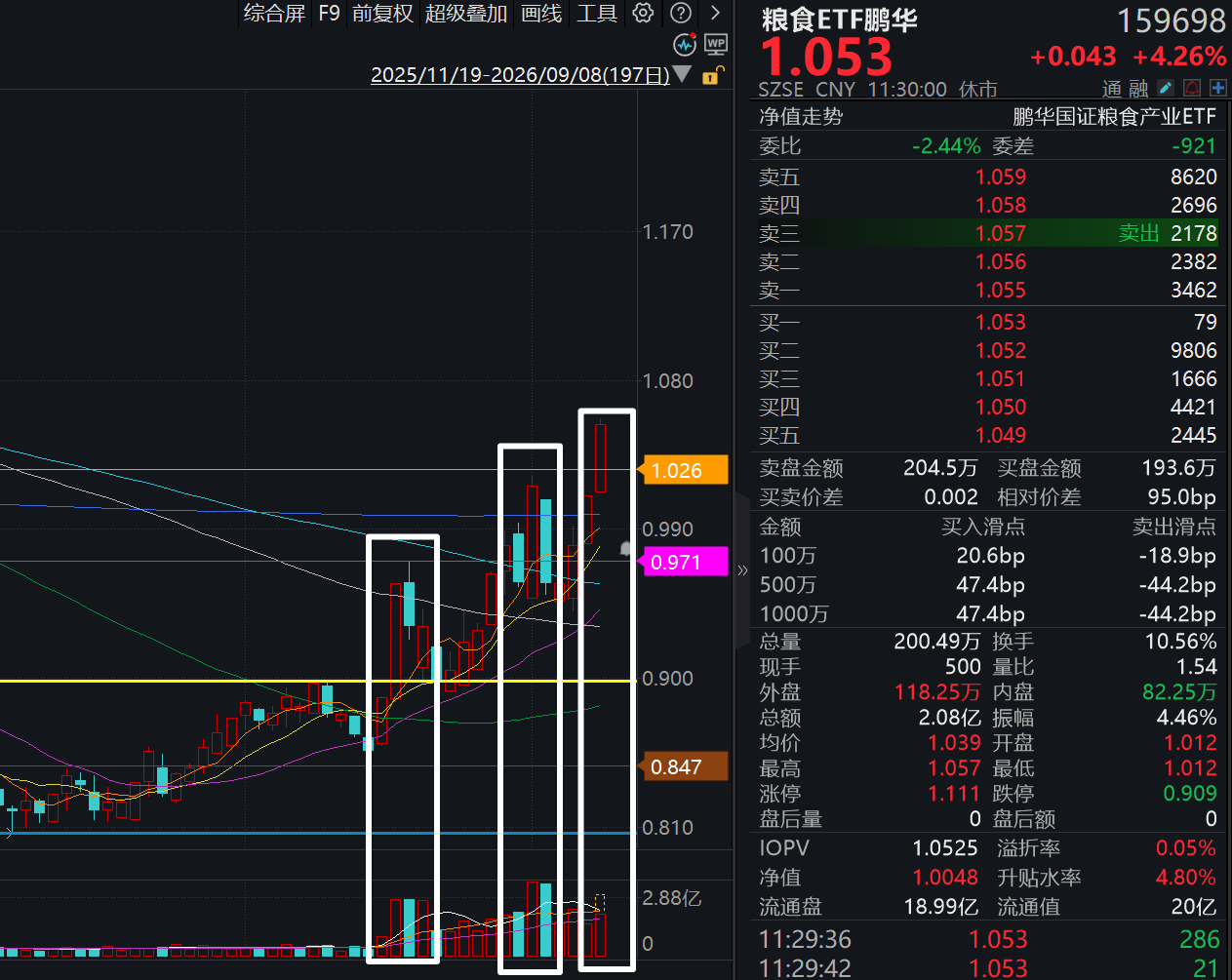Open the 净值走势 link
Viewport: 1232px width, 980px height.
point(801,117)
